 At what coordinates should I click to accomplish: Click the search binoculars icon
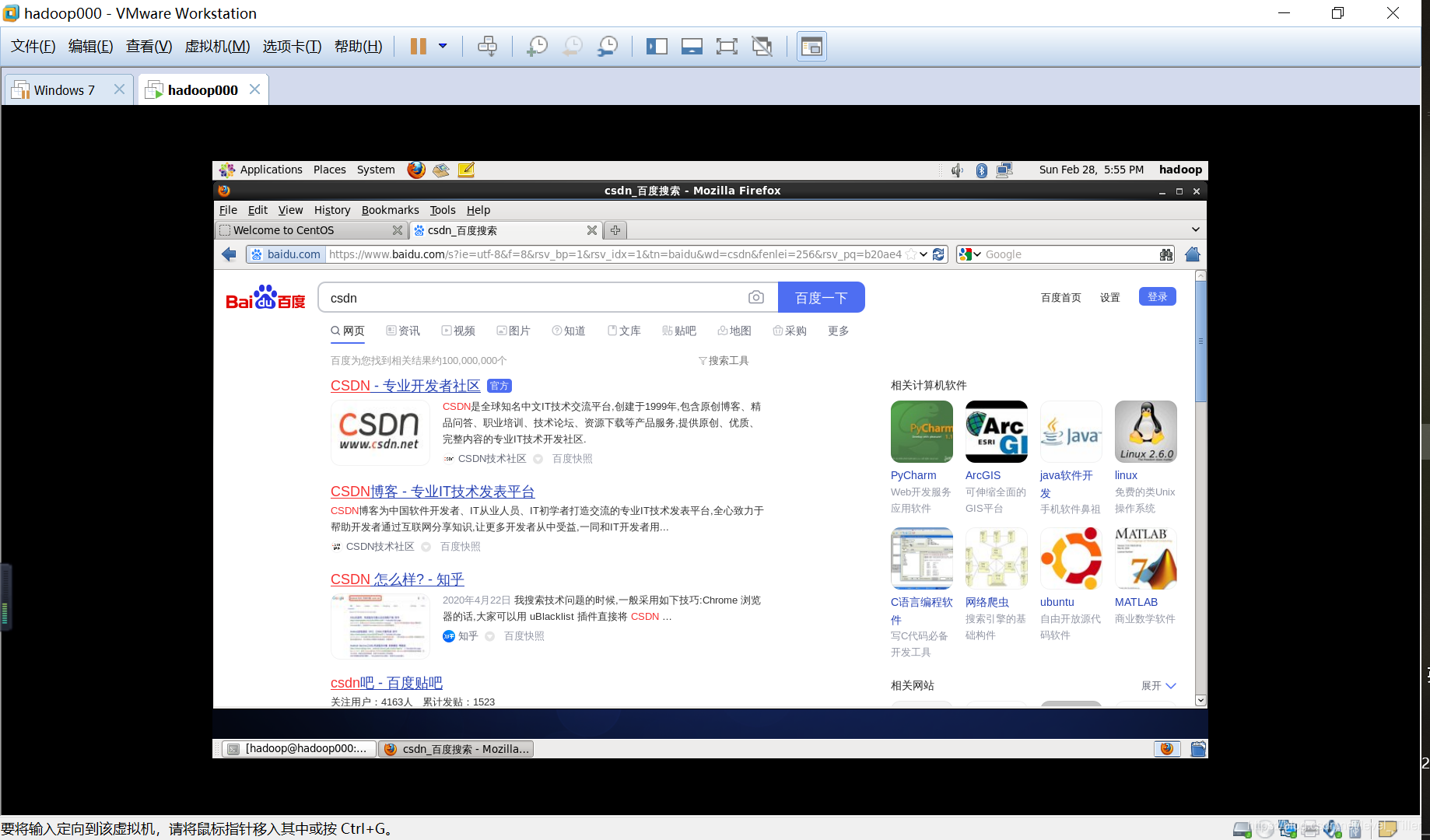pyautogui.click(x=1166, y=254)
